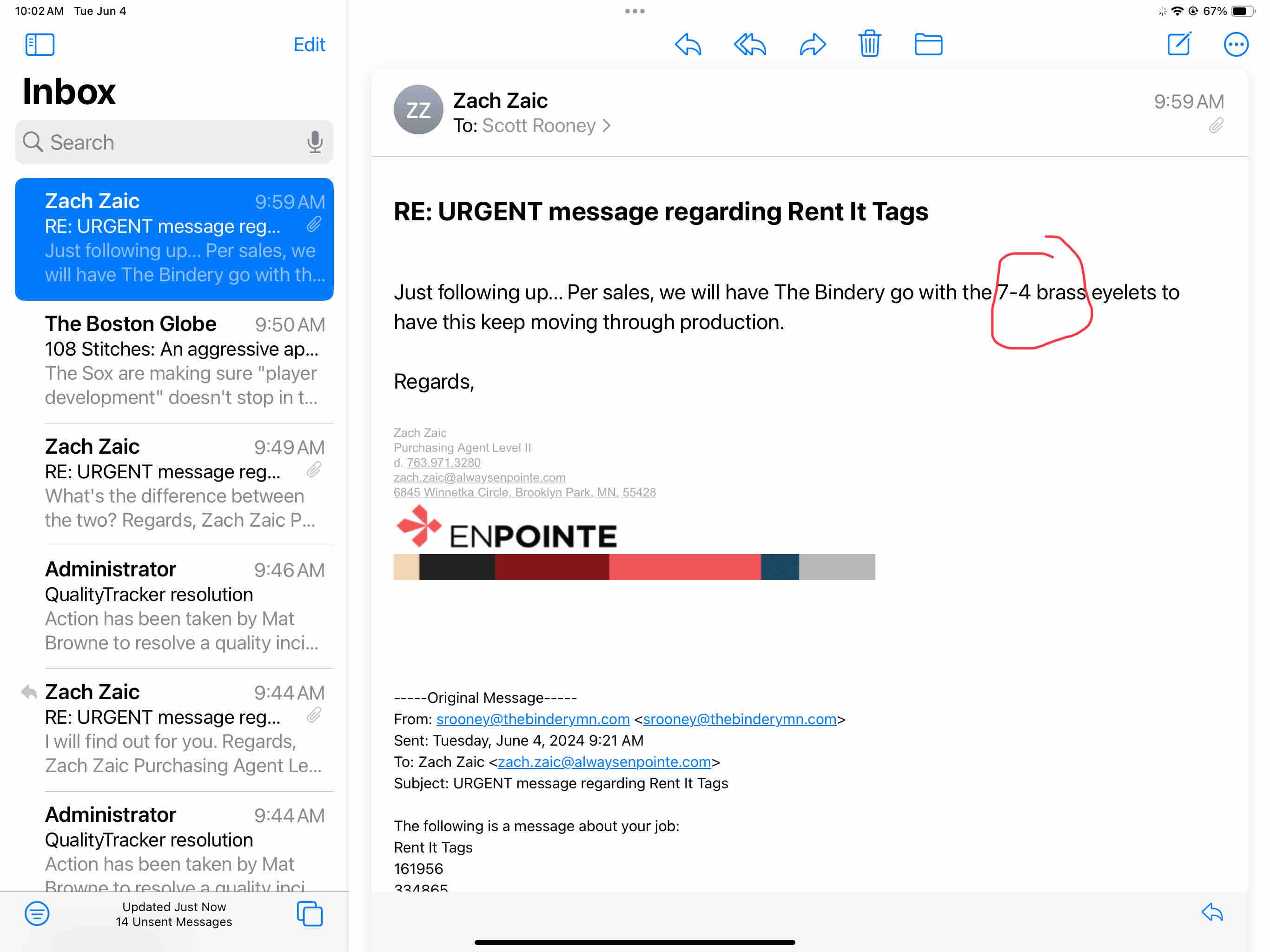Tap the quick reply arrow at bottom right
Viewport: 1270px width, 952px height.
tap(1211, 912)
